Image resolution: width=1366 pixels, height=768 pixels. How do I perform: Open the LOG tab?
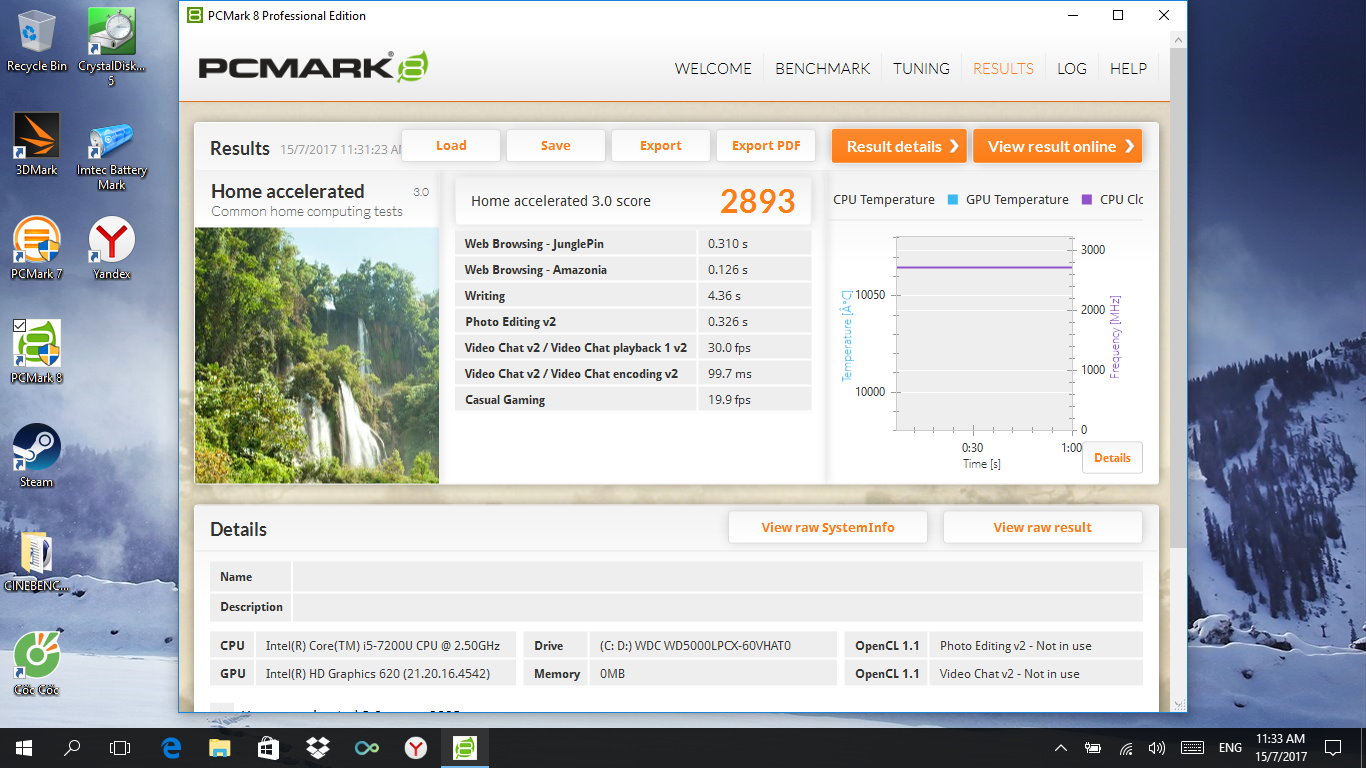pos(1072,69)
